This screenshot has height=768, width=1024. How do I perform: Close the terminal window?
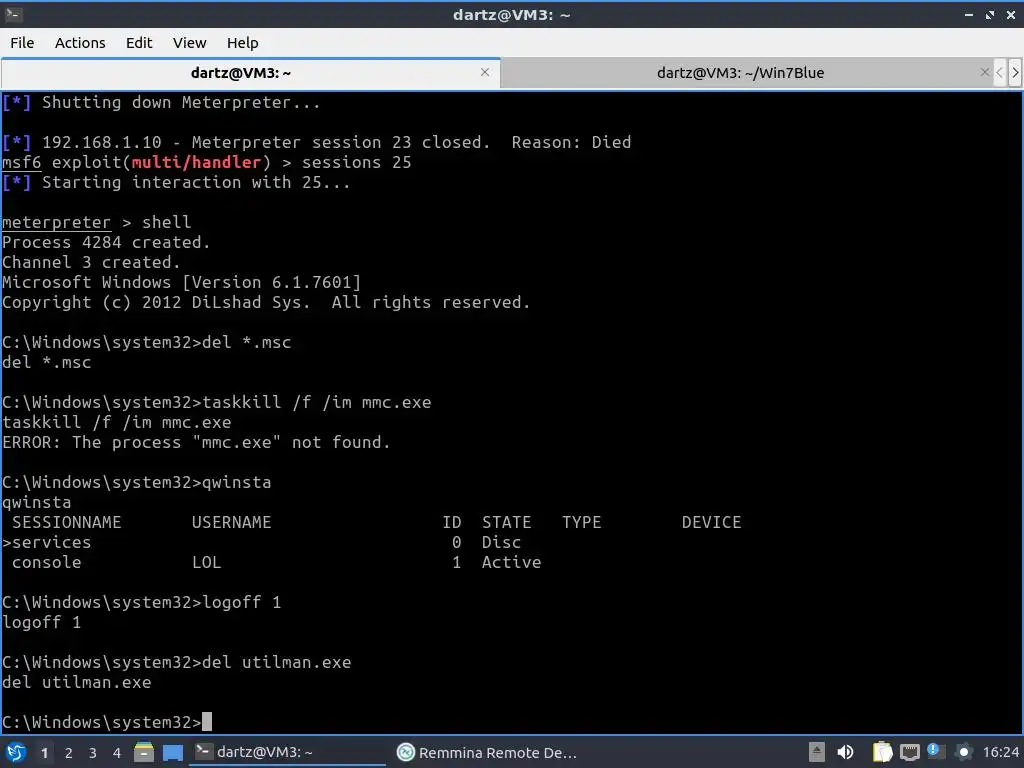tap(1010, 14)
